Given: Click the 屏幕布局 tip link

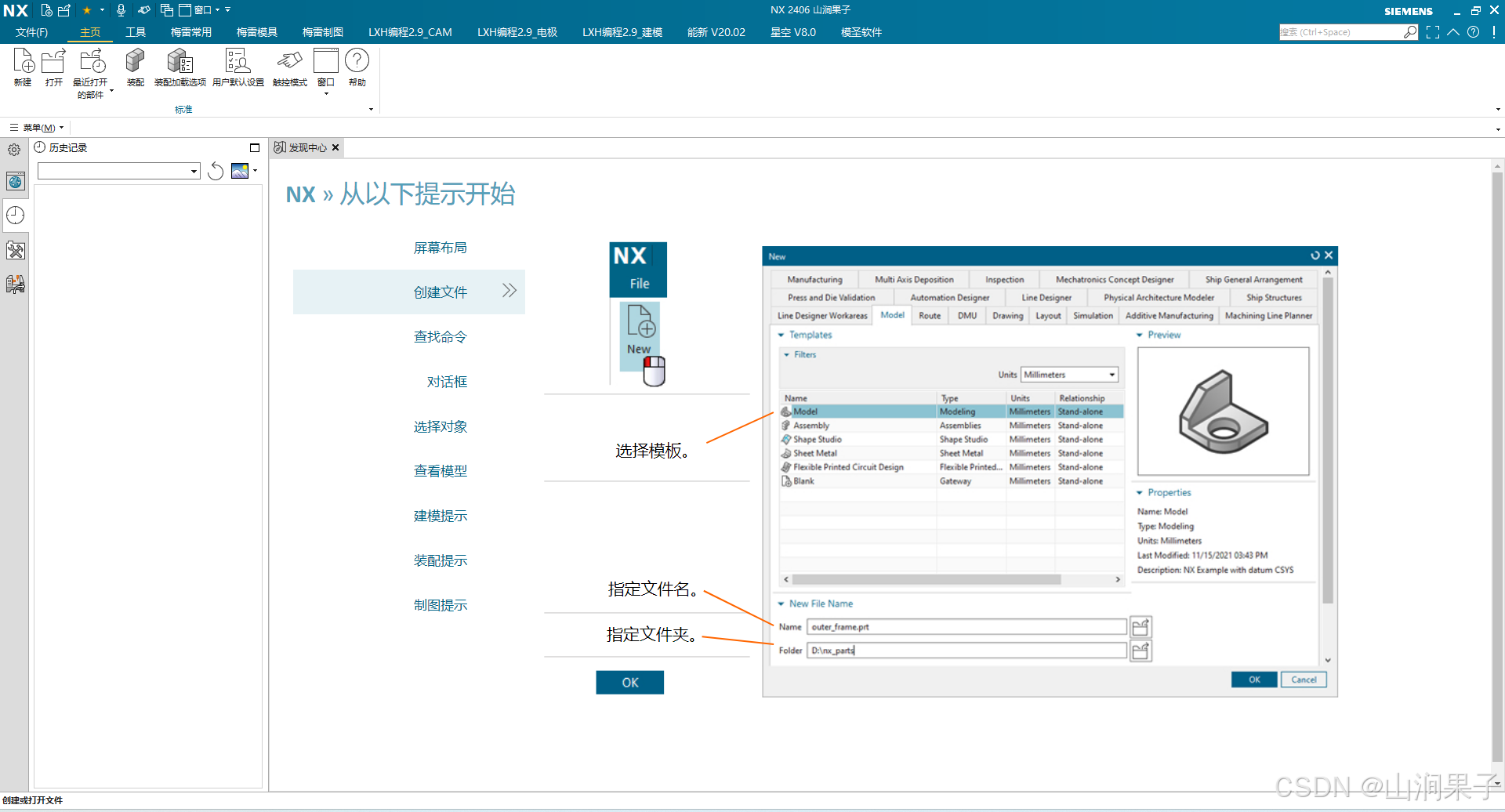Looking at the screenshot, I should (x=441, y=248).
